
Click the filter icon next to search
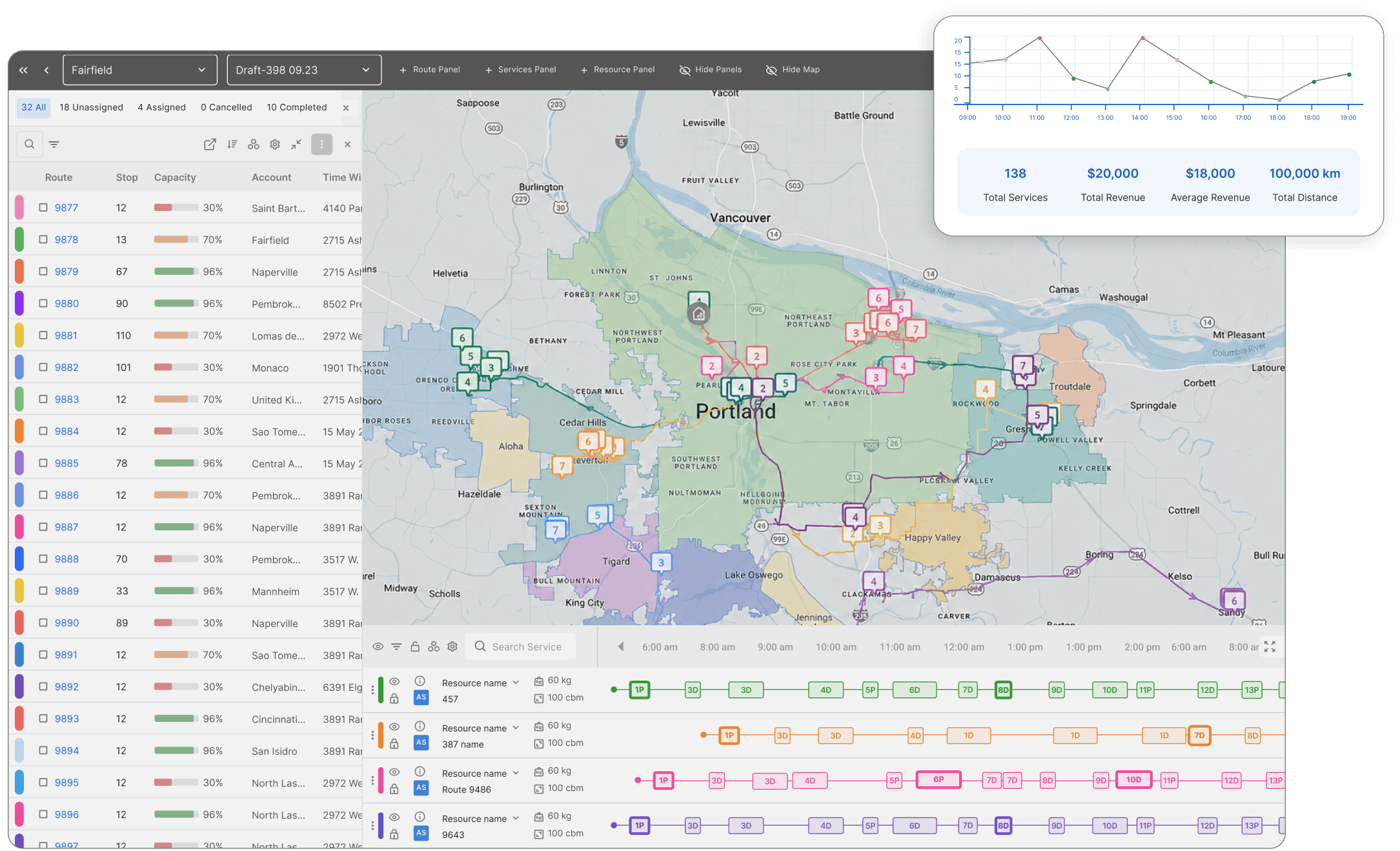(54, 145)
